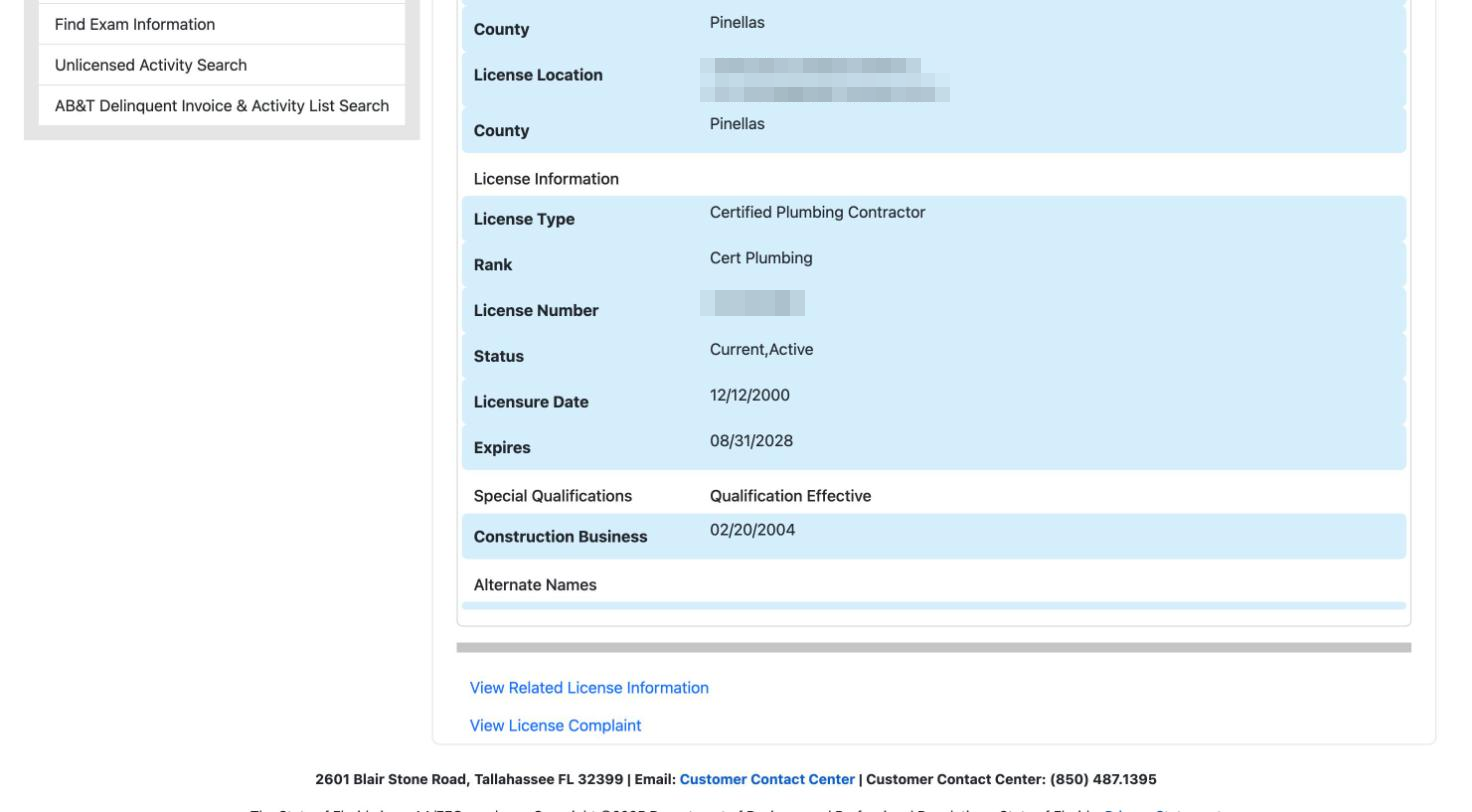This screenshot has width=1472, height=812.
Task: Click the 'License Type' row label
Action: (524, 220)
